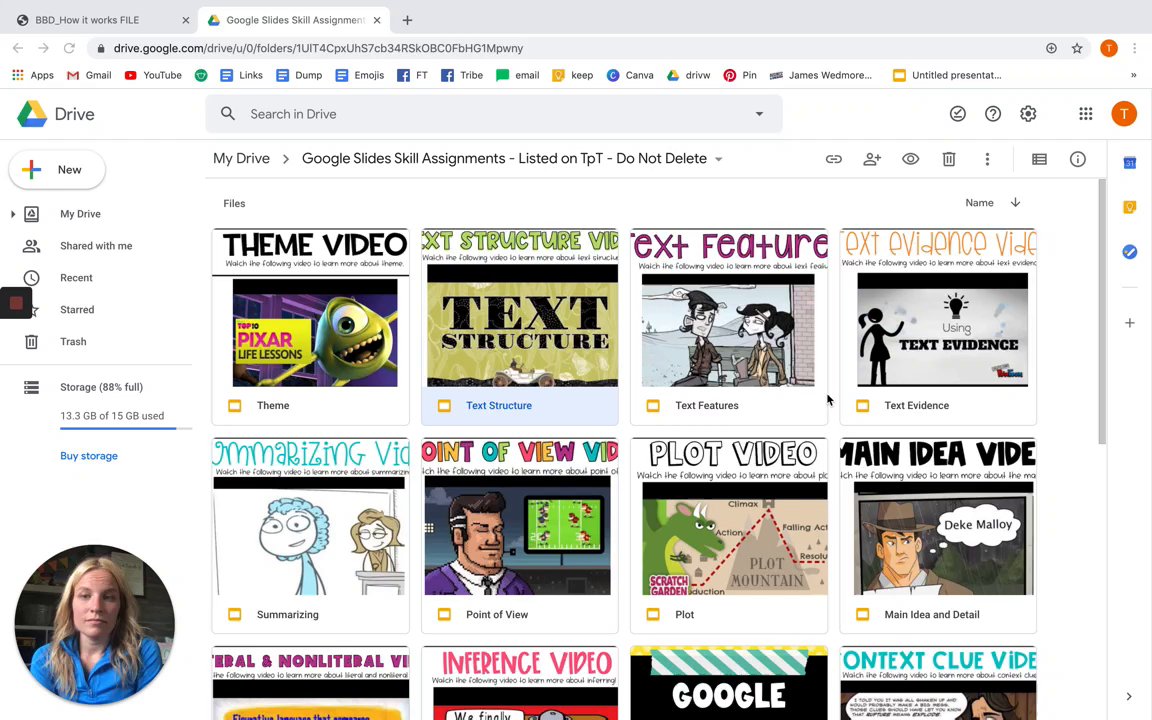Open Tasks side panel icon
The height and width of the screenshot is (720, 1152).
click(1129, 252)
